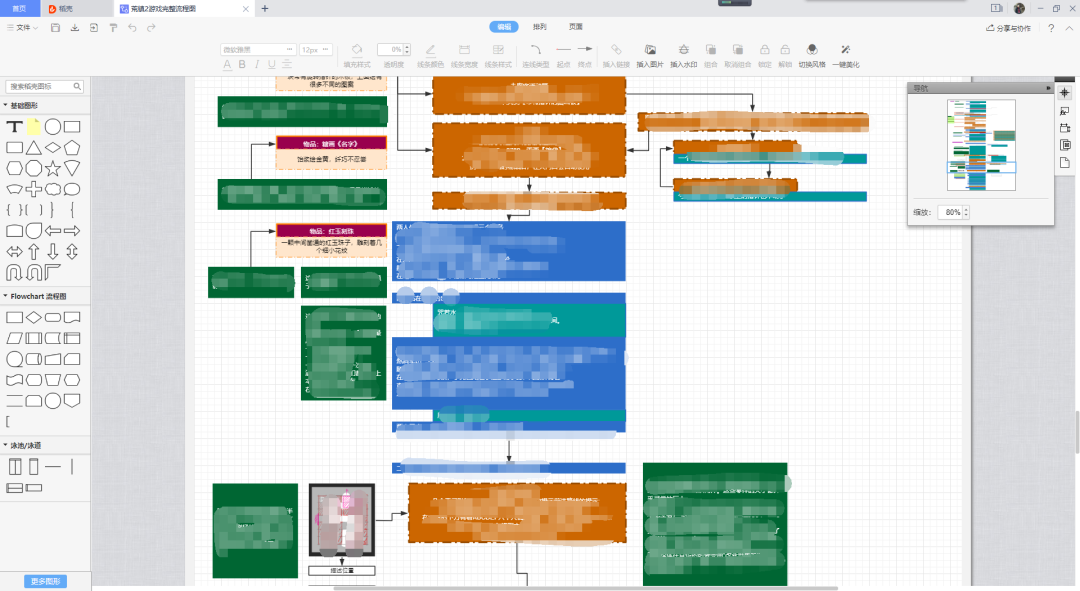This screenshot has width=1080, height=591.
Task: Switch to the 首页 home tab
Action: tap(19, 8)
